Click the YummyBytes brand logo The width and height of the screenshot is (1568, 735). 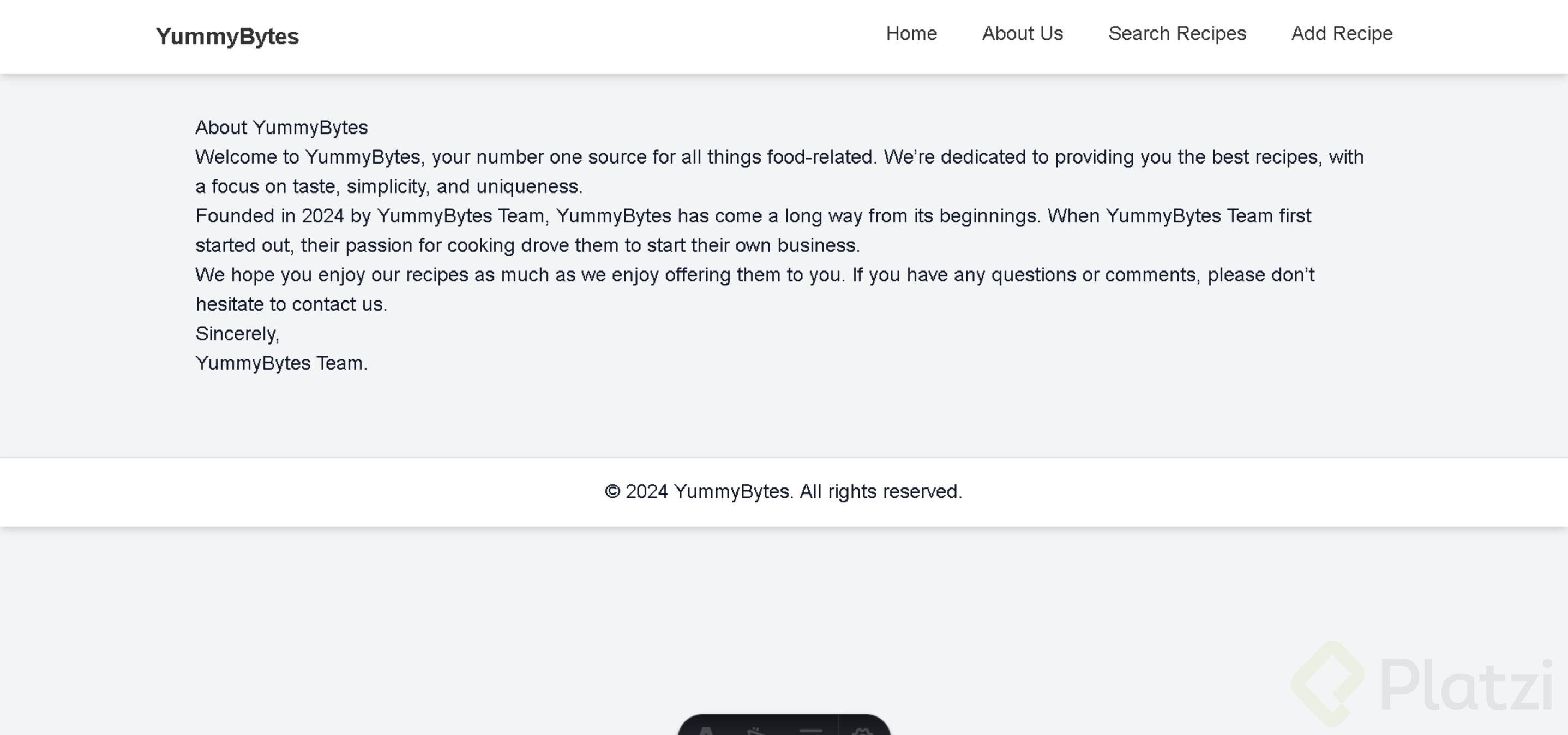(x=227, y=36)
